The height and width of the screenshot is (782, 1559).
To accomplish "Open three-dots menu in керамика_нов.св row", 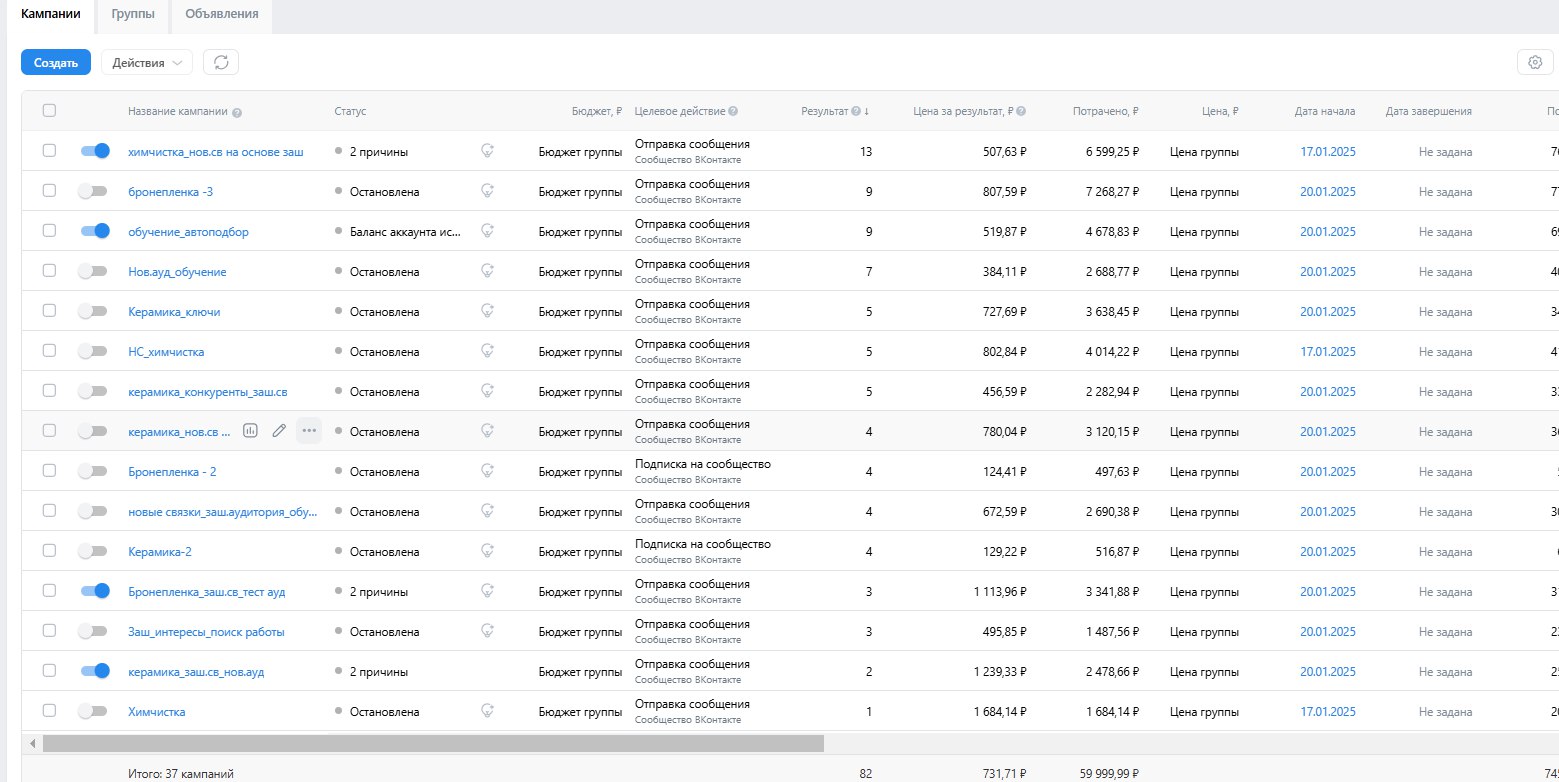I will [309, 431].
